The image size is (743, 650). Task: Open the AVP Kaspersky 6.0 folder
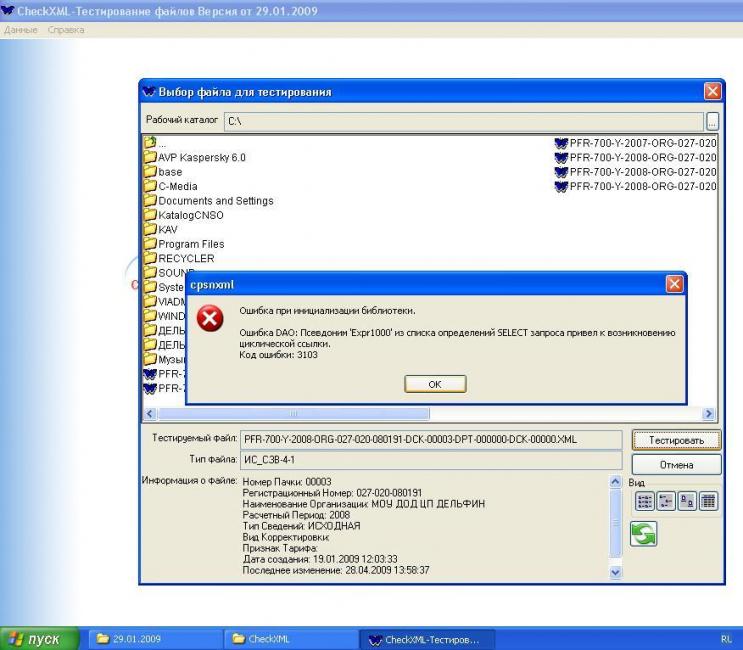[201, 158]
